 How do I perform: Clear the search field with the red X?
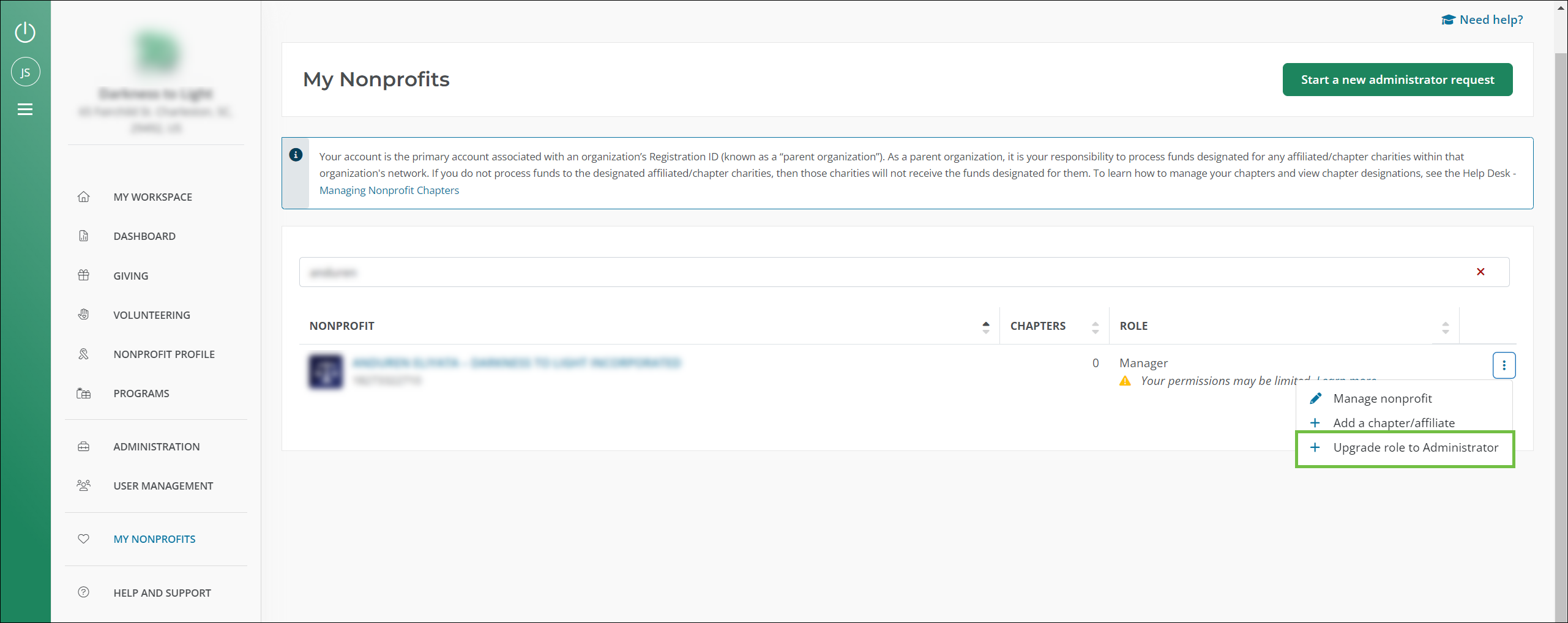click(x=1480, y=272)
